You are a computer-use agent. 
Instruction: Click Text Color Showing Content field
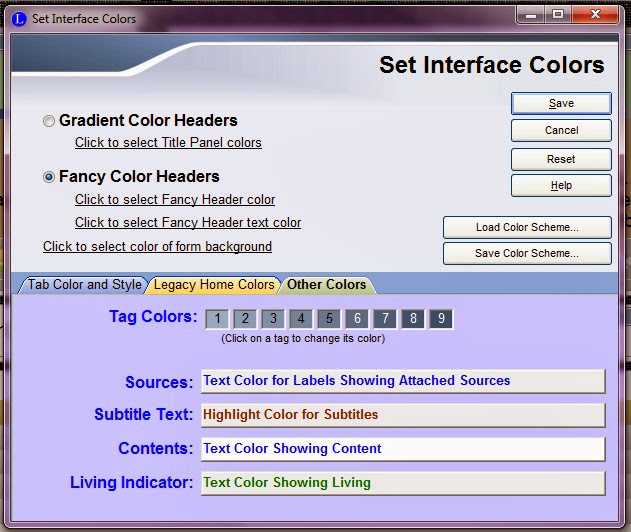[403, 449]
